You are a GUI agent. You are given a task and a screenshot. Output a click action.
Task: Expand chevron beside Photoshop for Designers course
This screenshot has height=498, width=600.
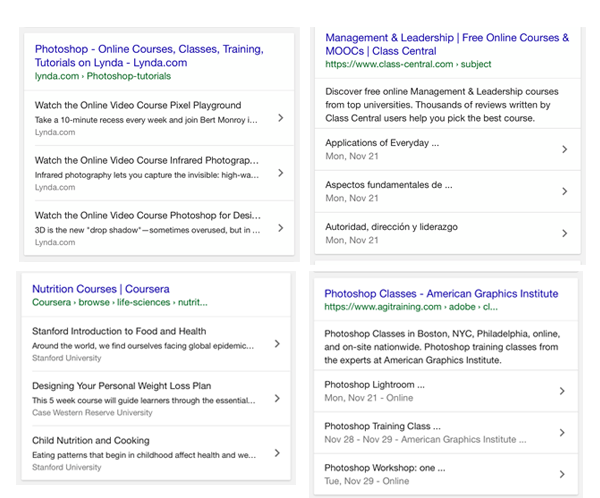point(280,228)
